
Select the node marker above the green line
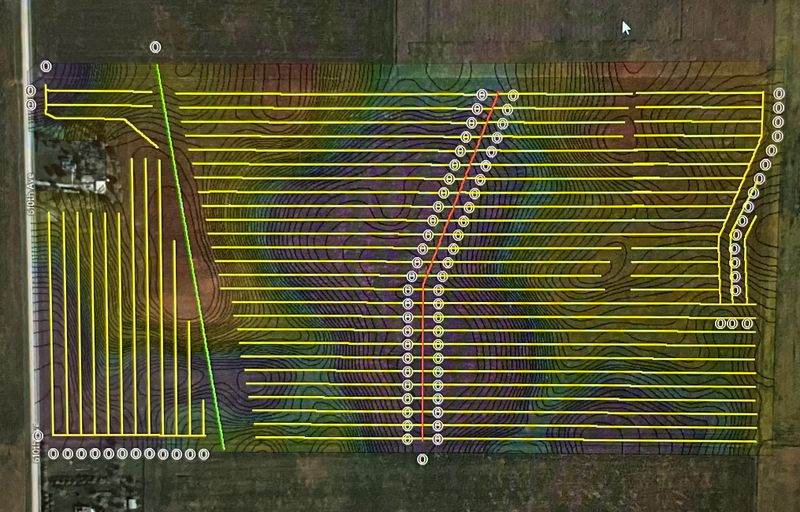pos(155,47)
